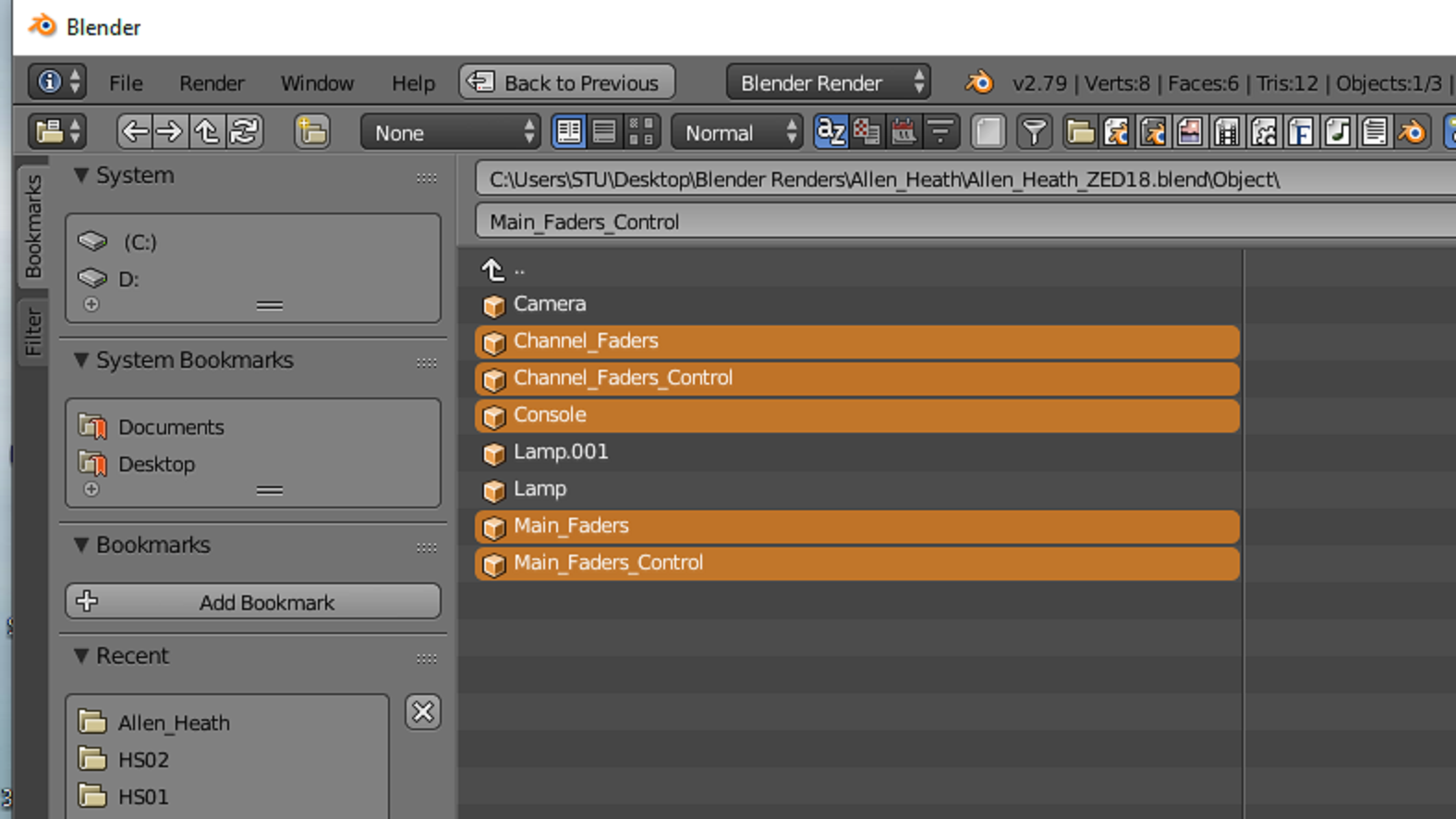Sort files by size
The image size is (1456, 819).
pyautogui.click(x=940, y=132)
